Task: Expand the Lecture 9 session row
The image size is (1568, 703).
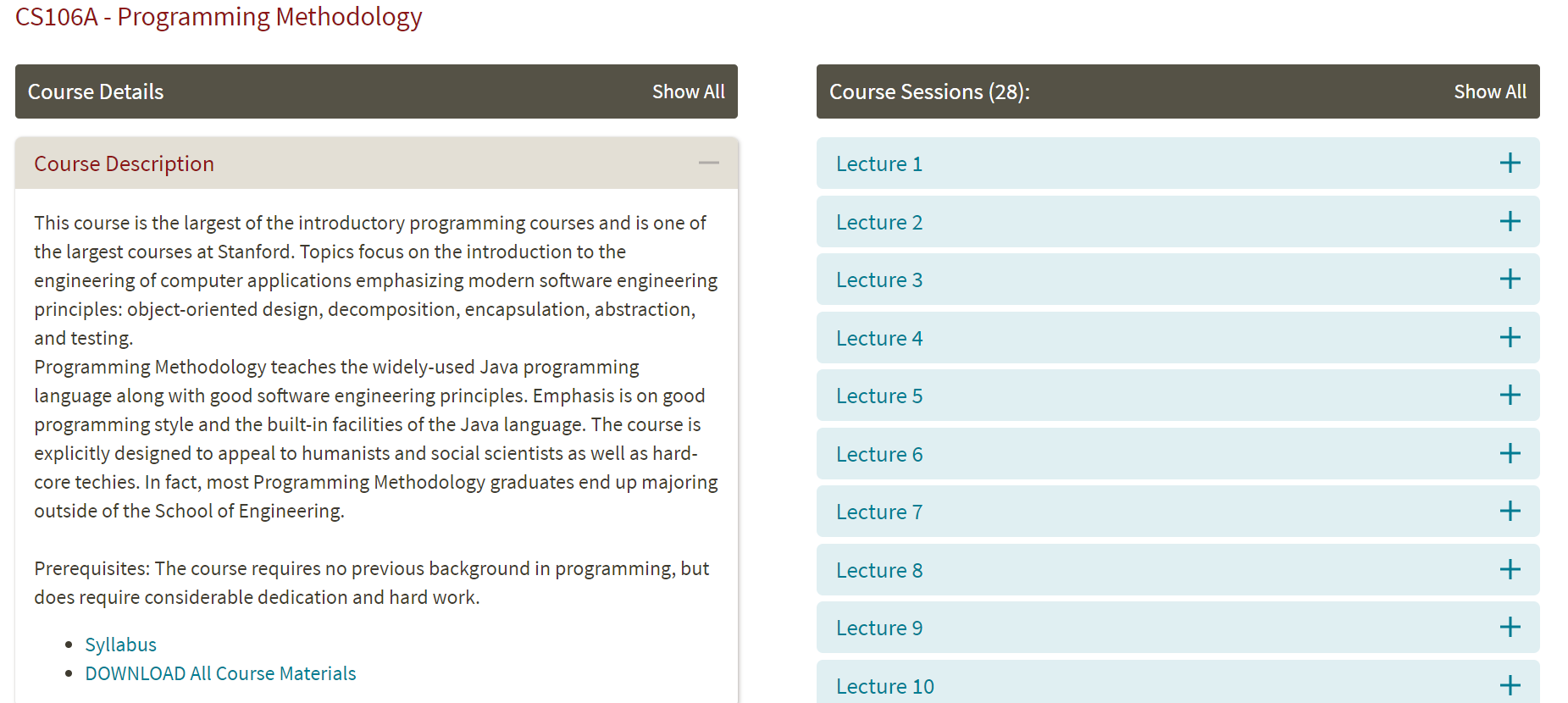Action: click(x=1510, y=628)
